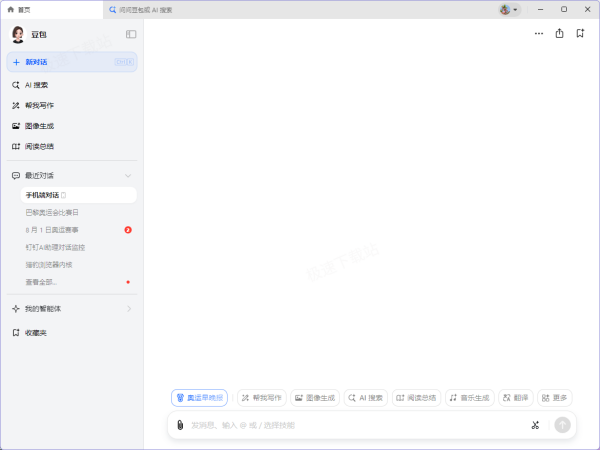Click the paperclip attachment icon

click(180, 425)
